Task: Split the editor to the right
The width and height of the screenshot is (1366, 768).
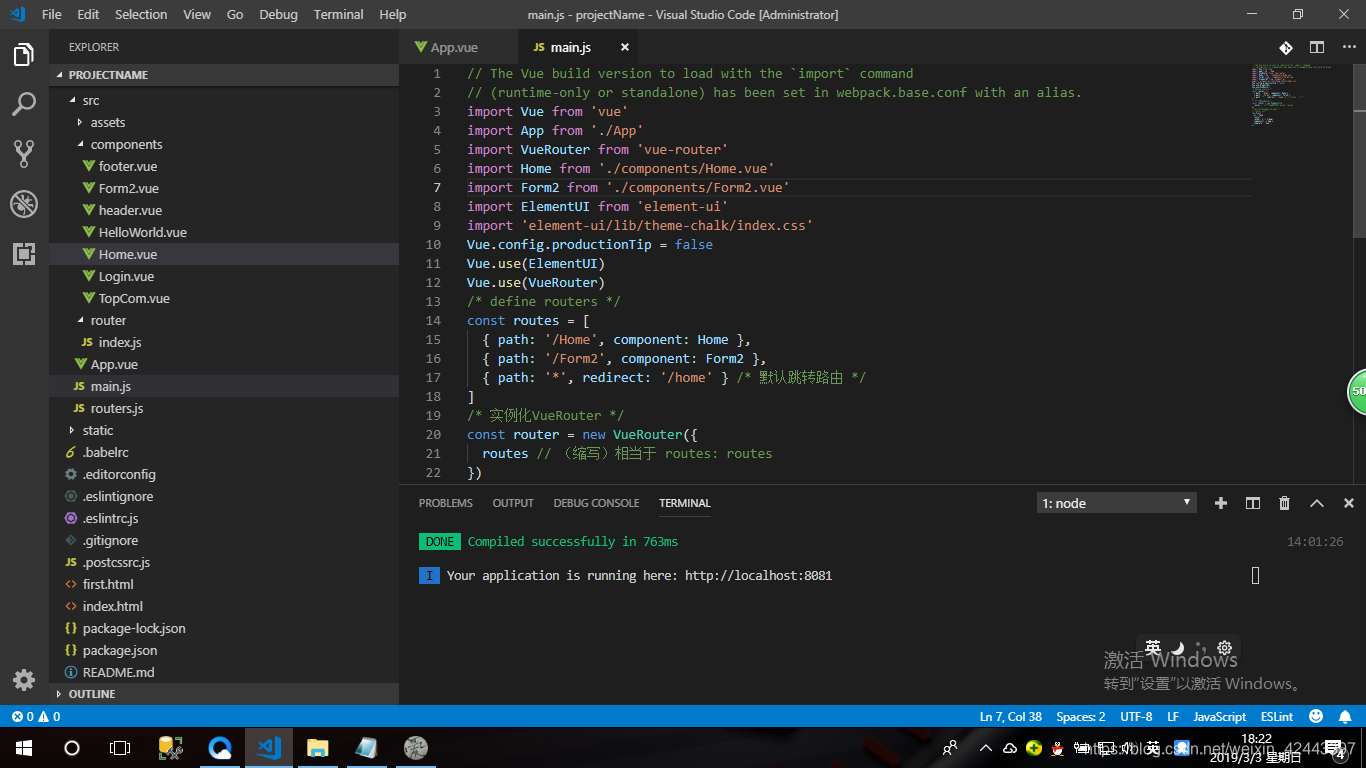Action: 1317,47
